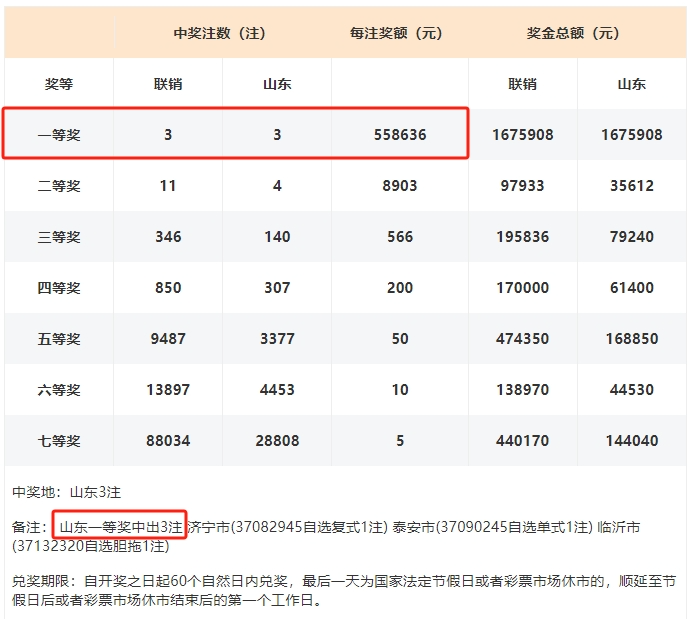Click total 61400 in 四等奖 row
Screen dimensions: 693x619
[x=632, y=288]
